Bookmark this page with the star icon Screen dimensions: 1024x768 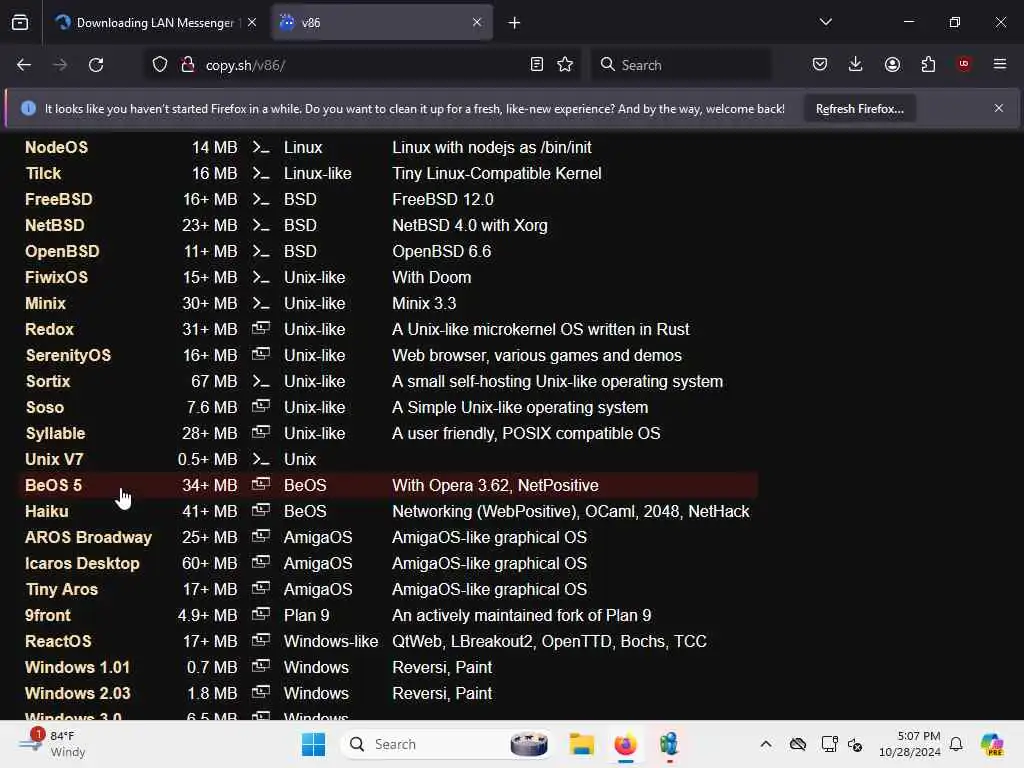566,65
